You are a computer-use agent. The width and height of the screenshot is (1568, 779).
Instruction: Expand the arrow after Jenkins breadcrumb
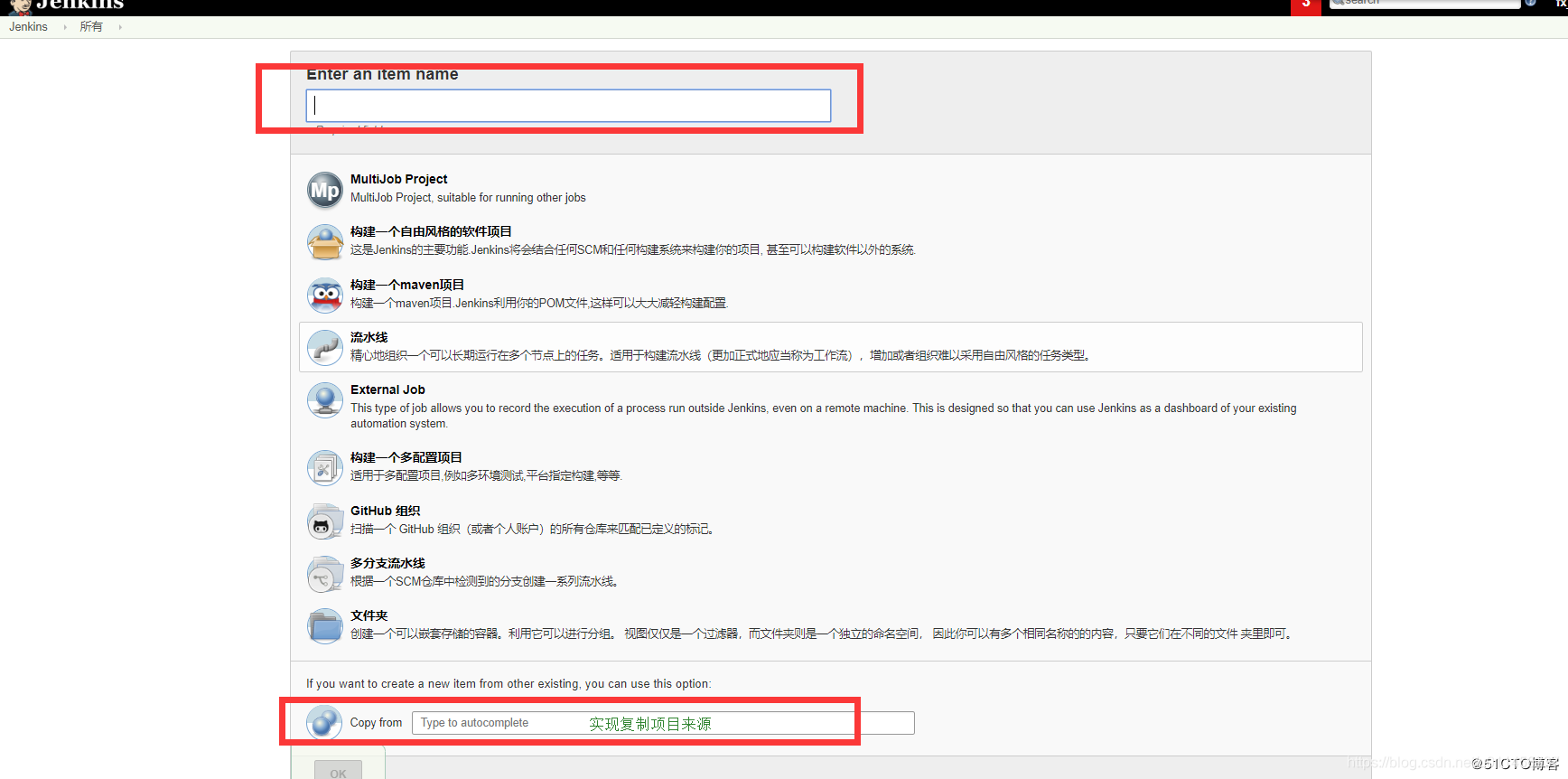65,27
